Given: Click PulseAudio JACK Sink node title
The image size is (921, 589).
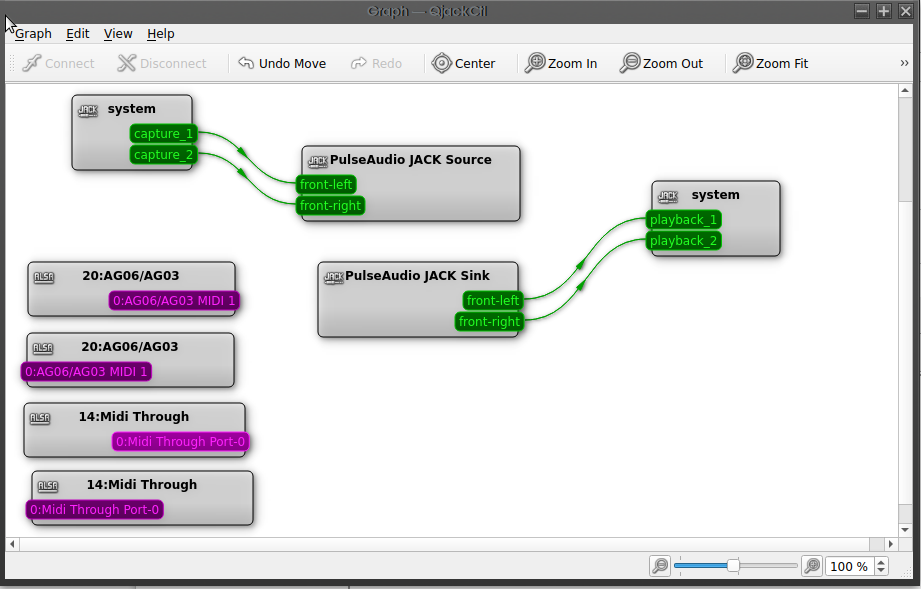Looking at the screenshot, I should tap(417, 276).
